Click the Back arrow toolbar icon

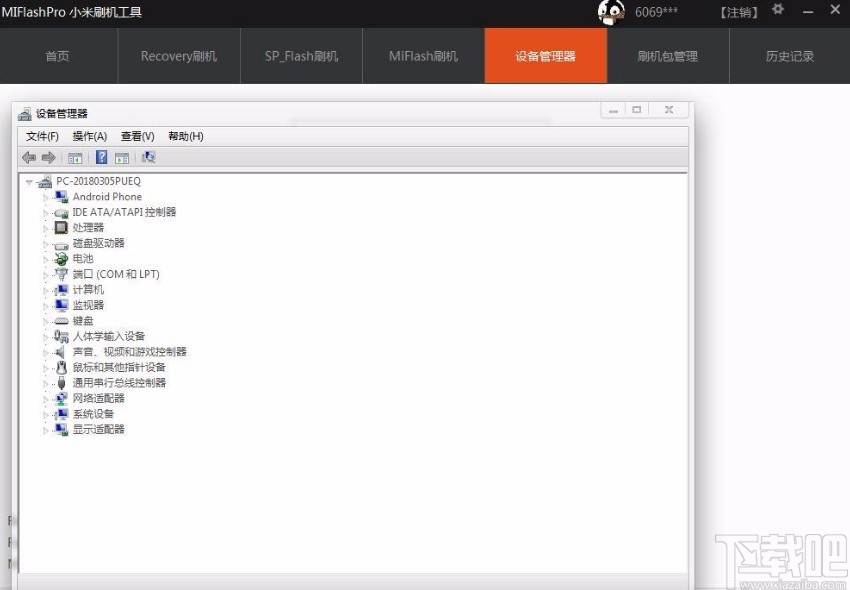point(29,158)
